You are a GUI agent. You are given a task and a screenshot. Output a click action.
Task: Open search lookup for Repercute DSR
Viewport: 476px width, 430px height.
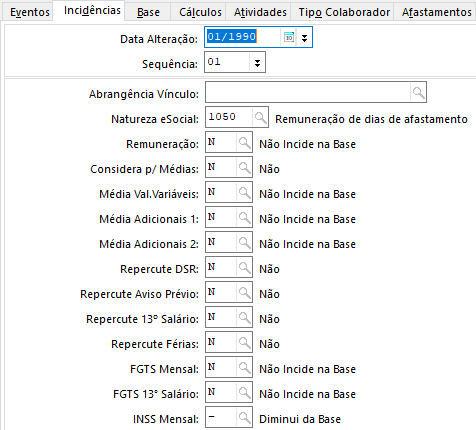pos(244,267)
